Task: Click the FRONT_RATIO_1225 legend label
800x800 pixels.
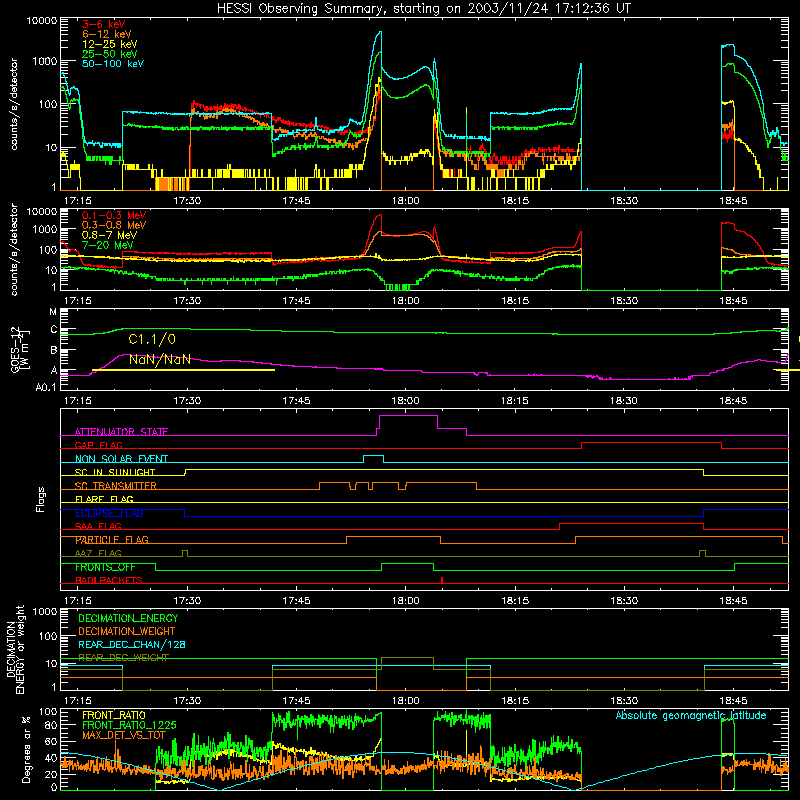Action: point(129,725)
